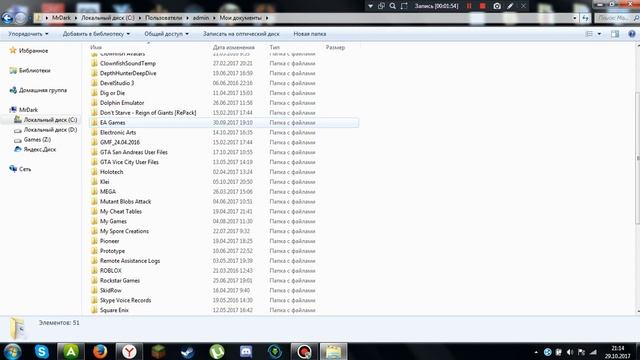Click 'admin' breadcrumb segment

[x=200, y=18]
